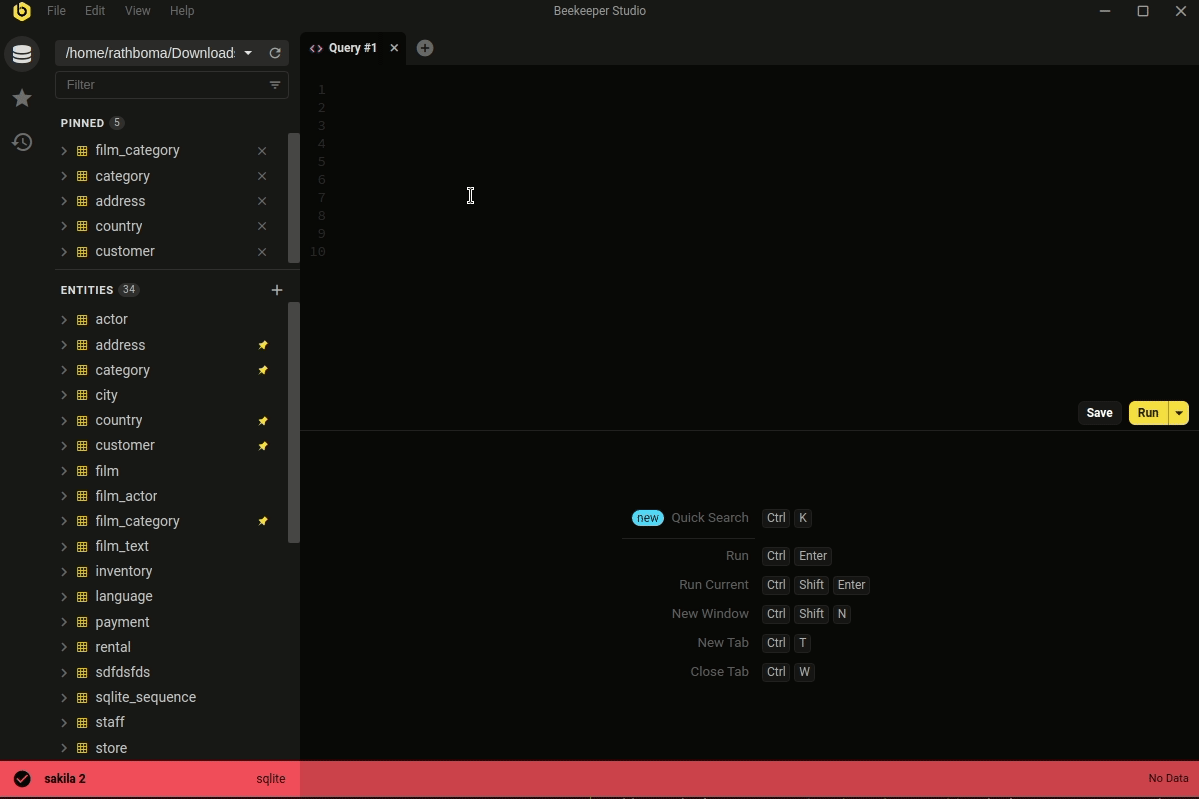Toggle pin on category in Entities

point(263,370)
